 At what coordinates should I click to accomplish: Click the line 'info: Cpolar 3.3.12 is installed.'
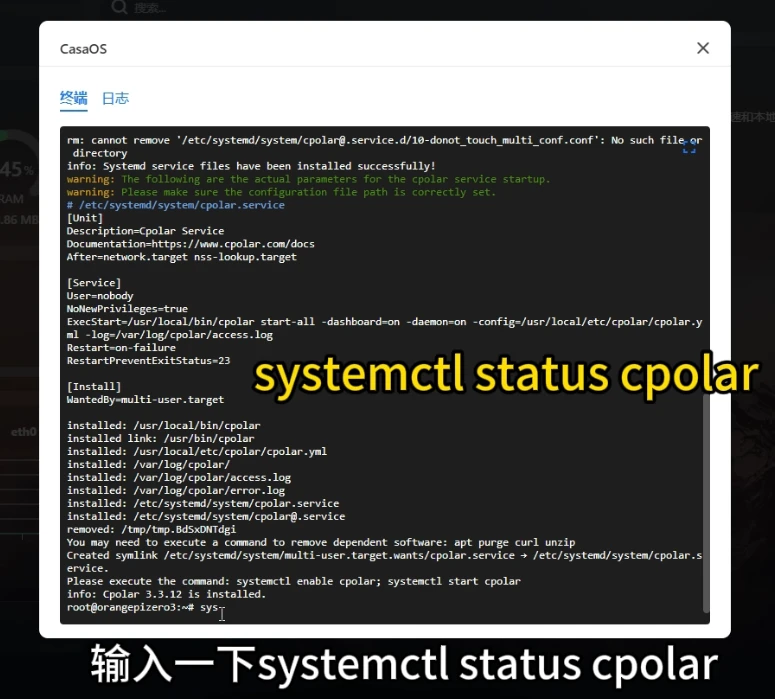click(166, 594)
